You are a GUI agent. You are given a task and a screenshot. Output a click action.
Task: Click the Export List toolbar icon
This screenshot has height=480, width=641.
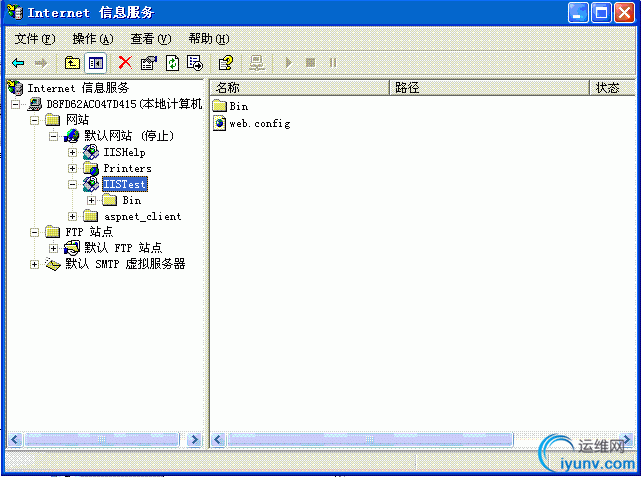tap(195, 63)
